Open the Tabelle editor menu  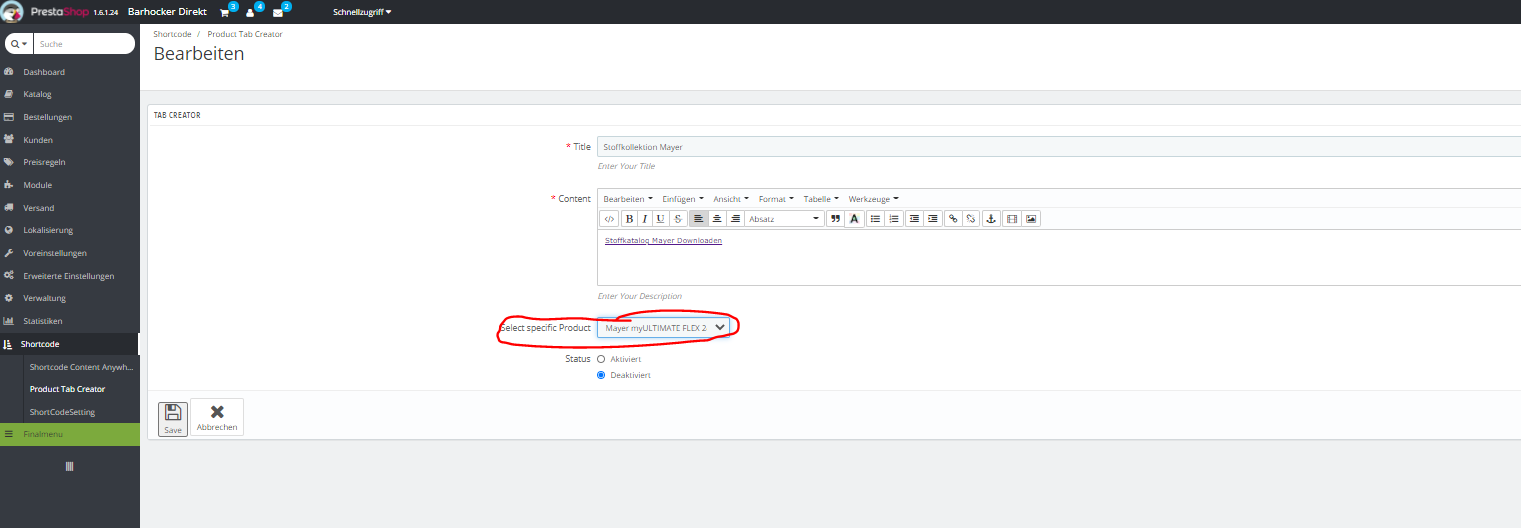click(821, 198)
